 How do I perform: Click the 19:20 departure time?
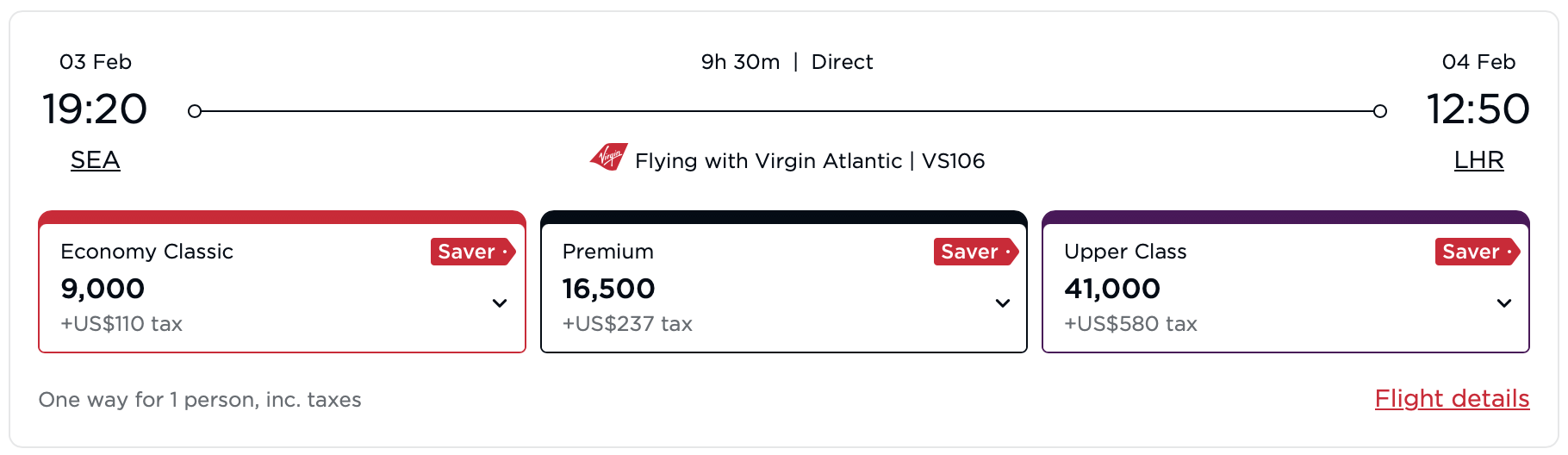[95, 109]
